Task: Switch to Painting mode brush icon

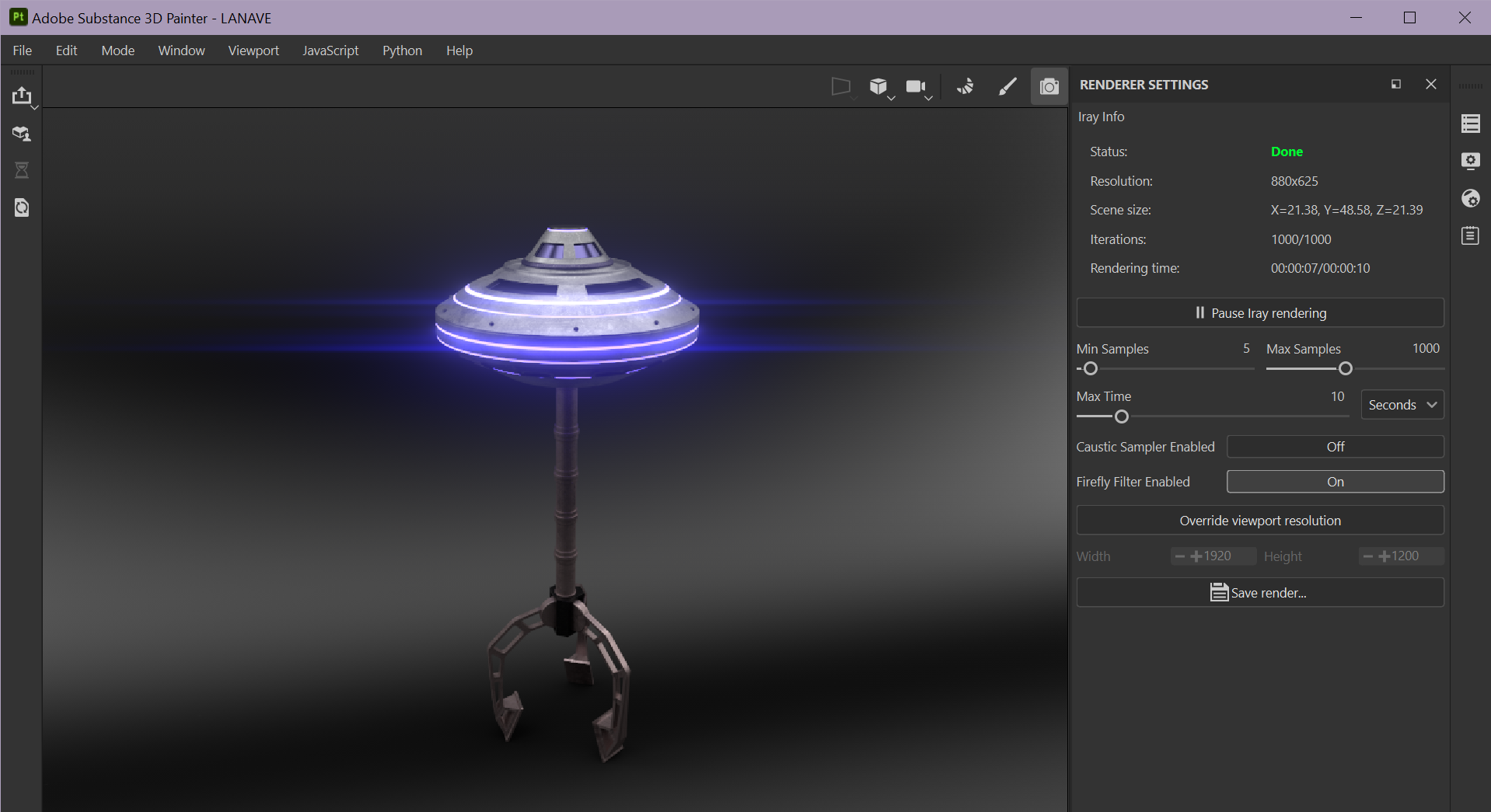Action: (1007, 86)
